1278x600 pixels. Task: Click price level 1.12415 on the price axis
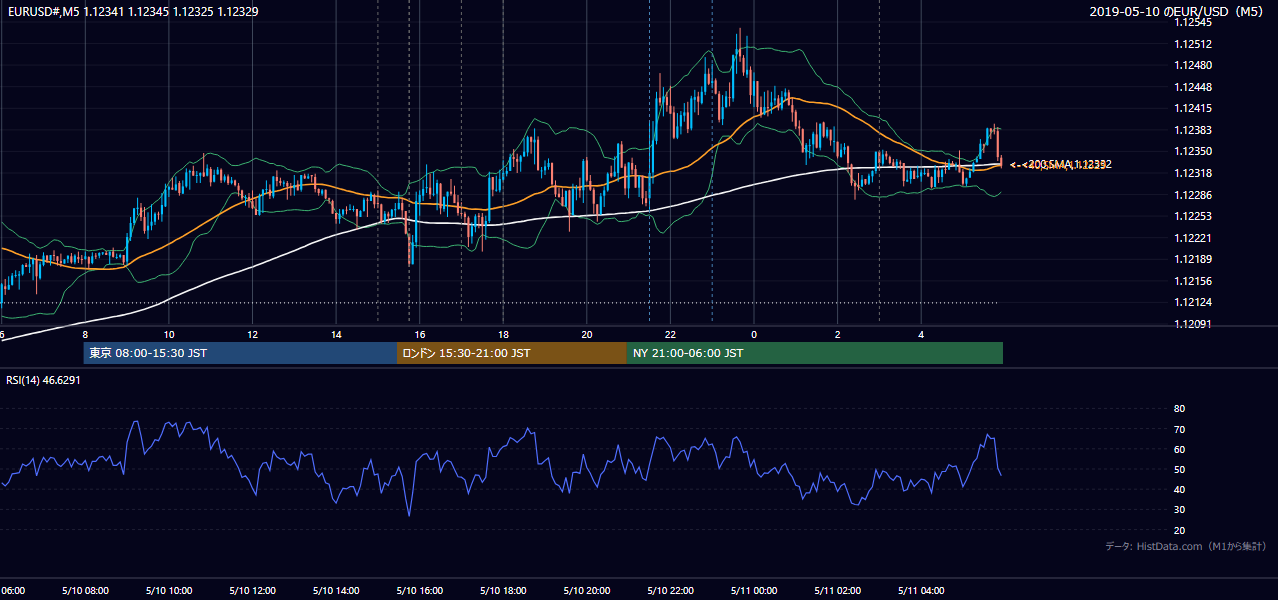point(1192,108)
